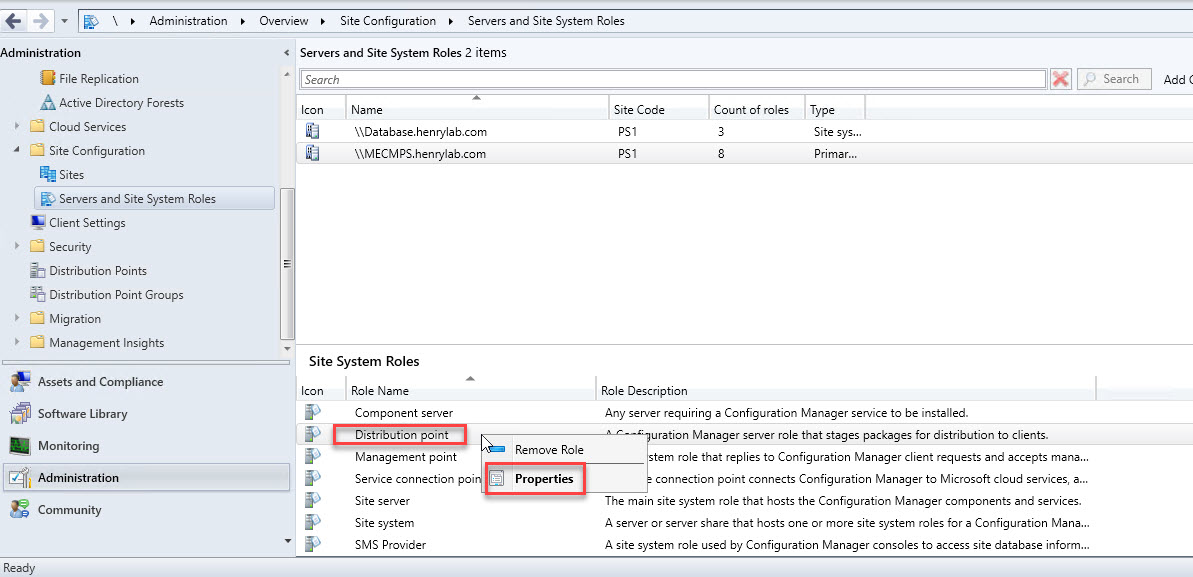1193x577 pixels.
Task: Click the forward navigation arrow
Action: pos(41,20)
